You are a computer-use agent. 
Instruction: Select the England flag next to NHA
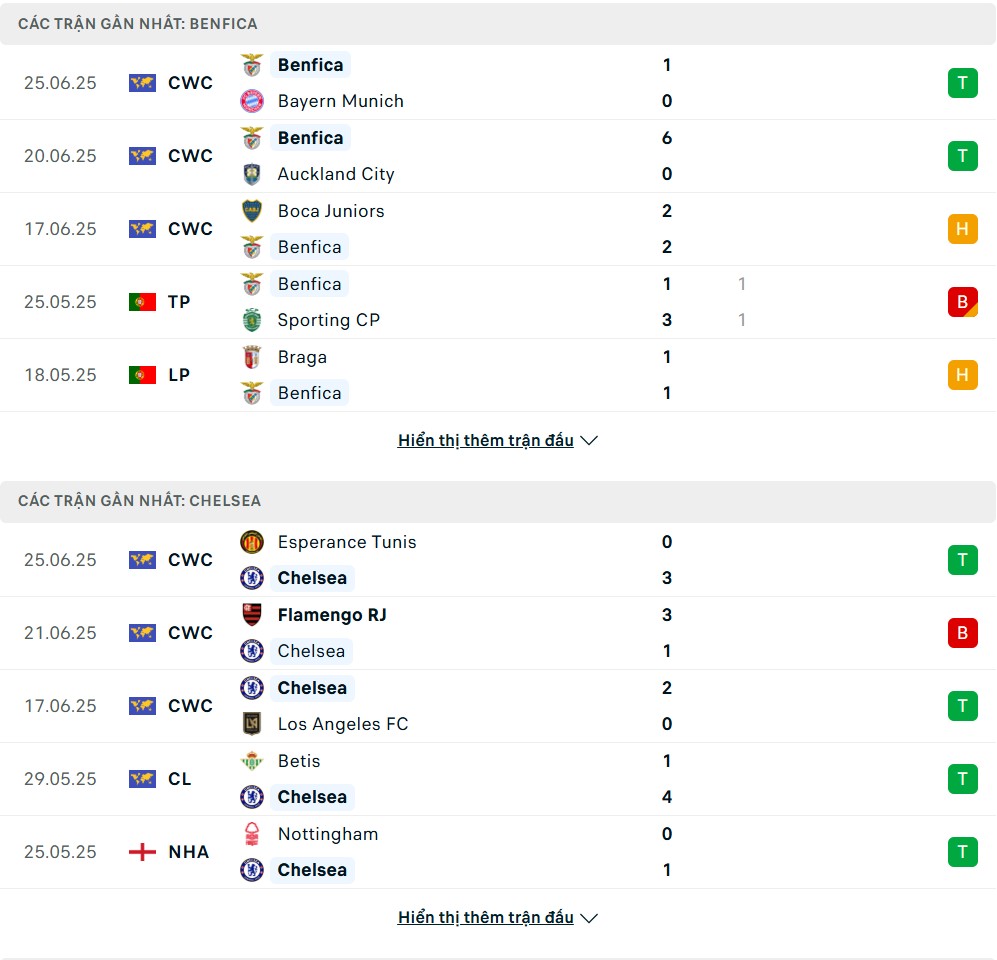coord(142,852)
